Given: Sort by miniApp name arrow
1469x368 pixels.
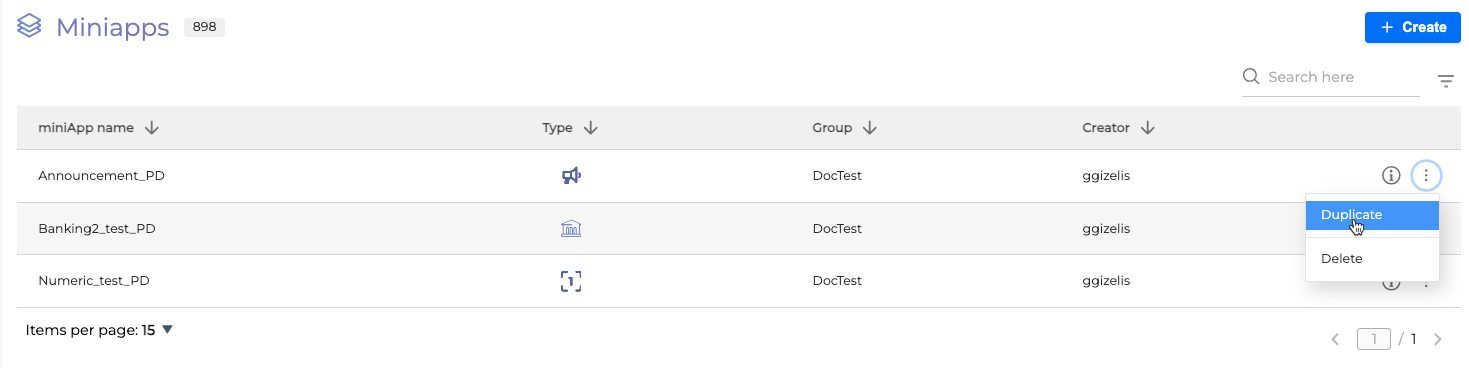Looking at the screenshot, I should (x=152, y=128).
